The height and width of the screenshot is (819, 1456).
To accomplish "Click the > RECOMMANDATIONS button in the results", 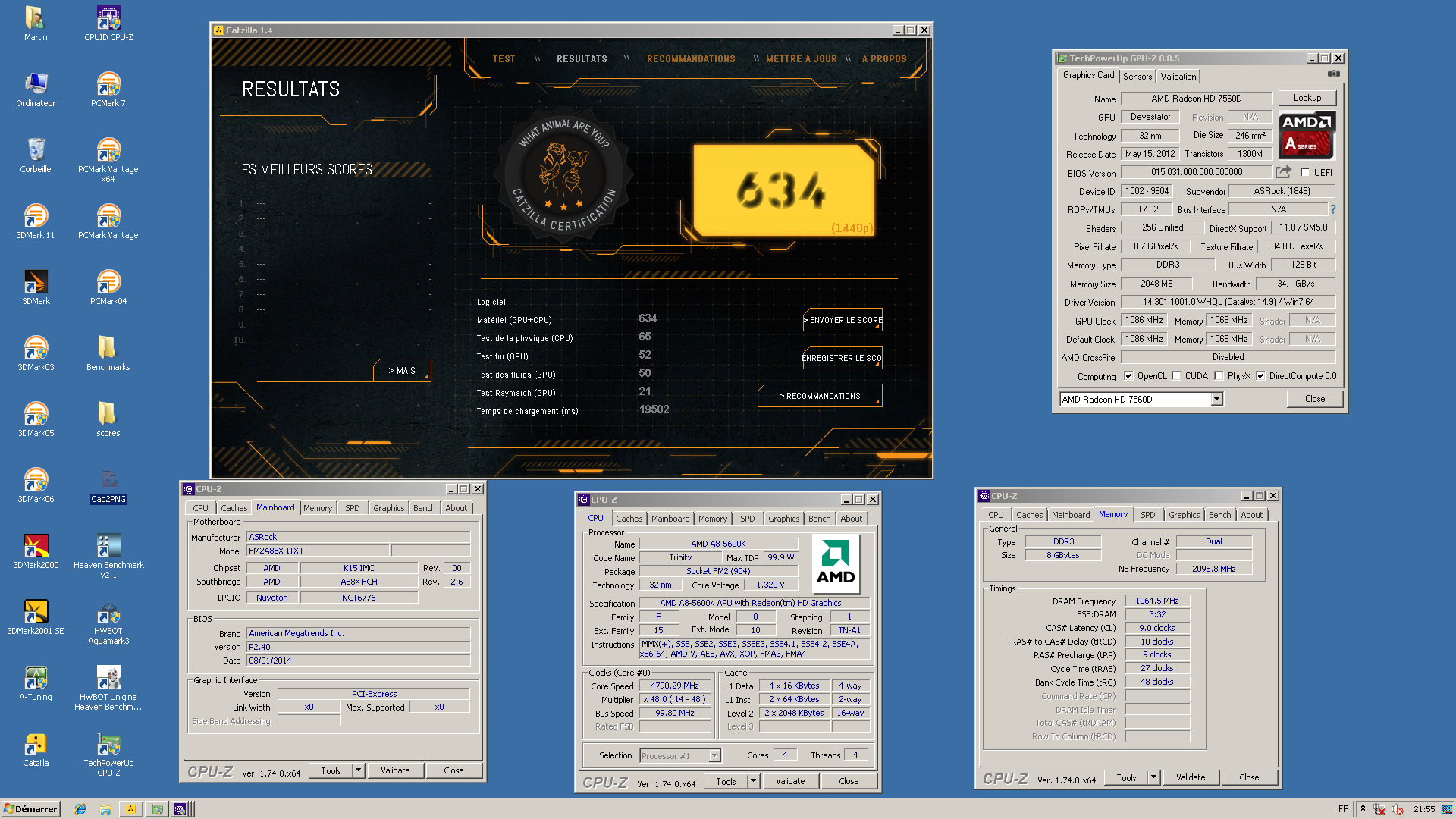I will pos(820,396).
